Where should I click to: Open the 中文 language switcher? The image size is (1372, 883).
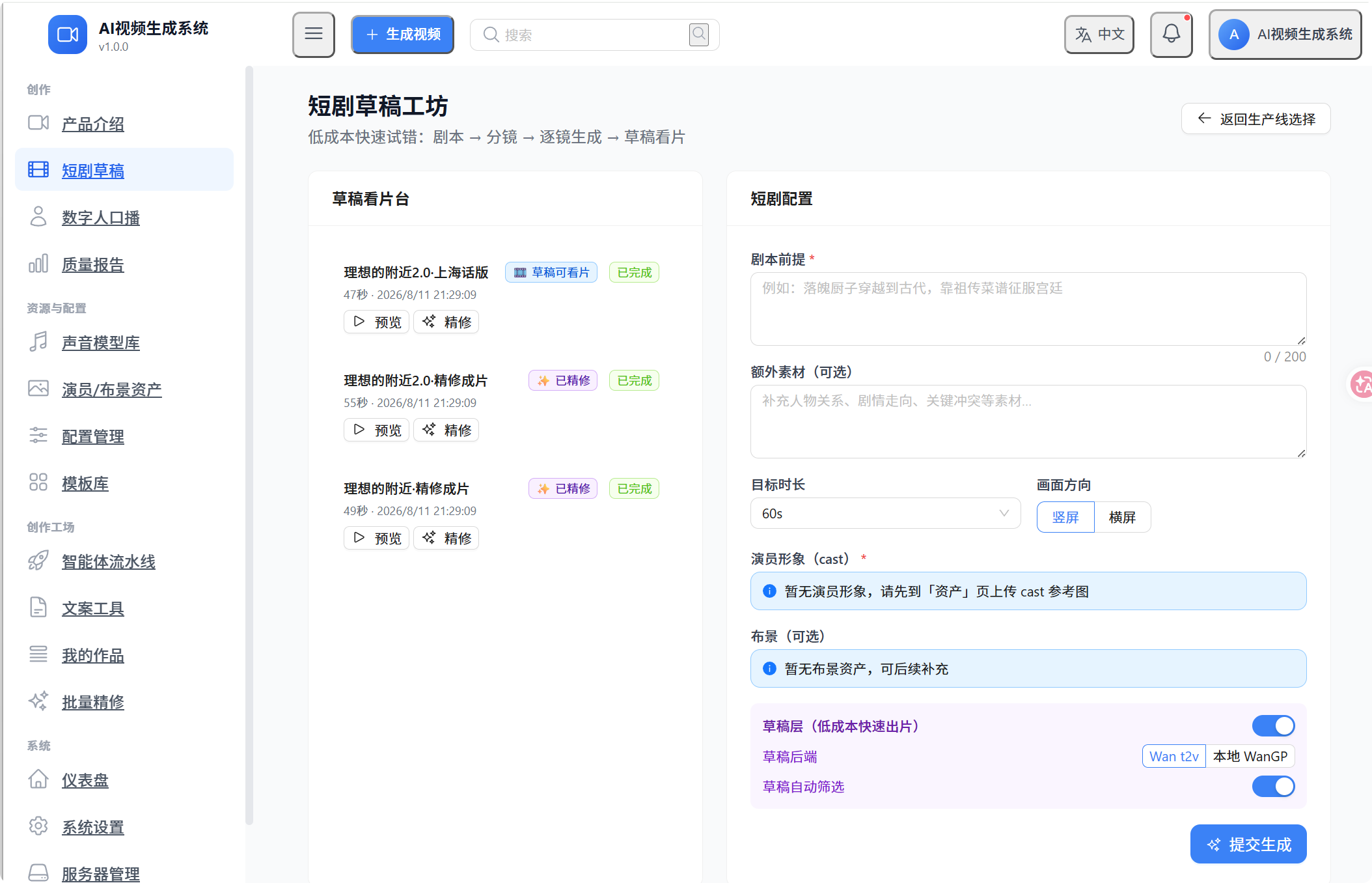(x=1099, y=35)
